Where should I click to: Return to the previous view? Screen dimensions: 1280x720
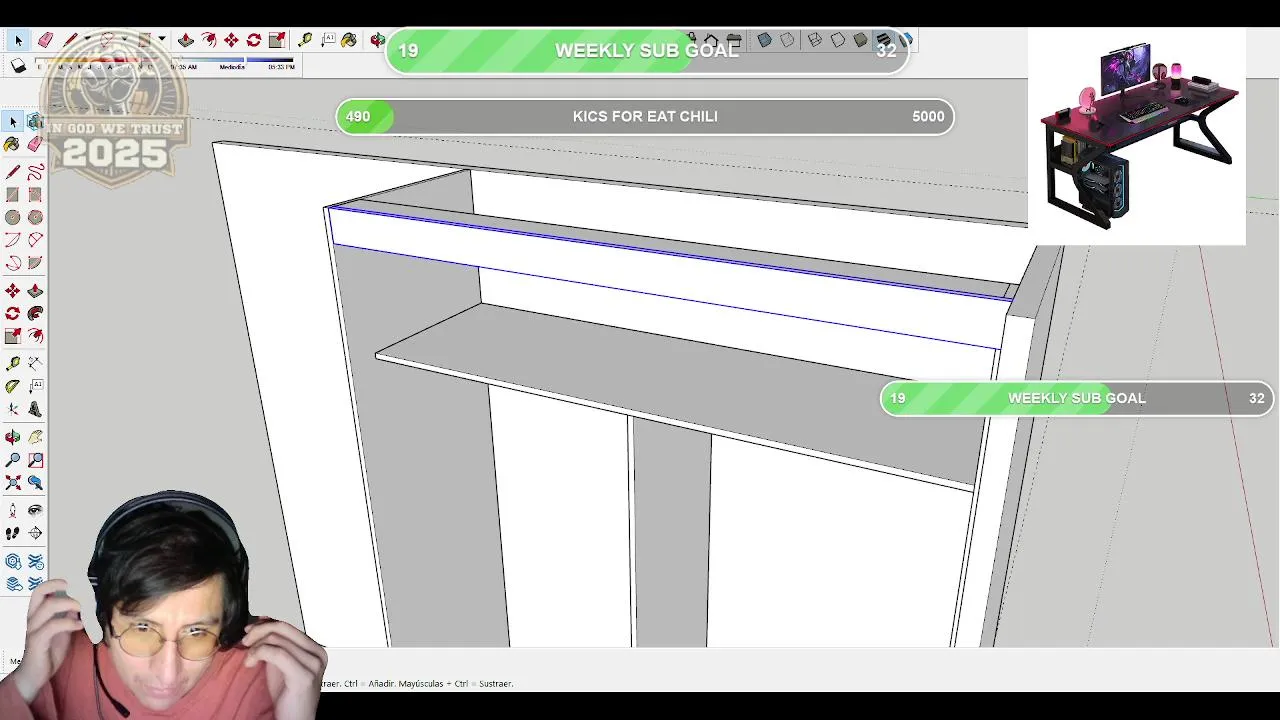coord(35,483)
